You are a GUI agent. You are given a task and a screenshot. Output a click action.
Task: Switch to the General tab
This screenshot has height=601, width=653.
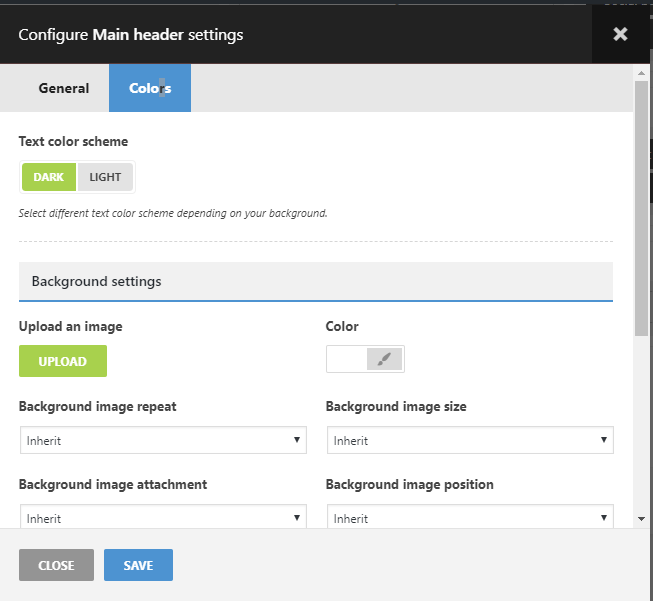(x=64, y=88)
